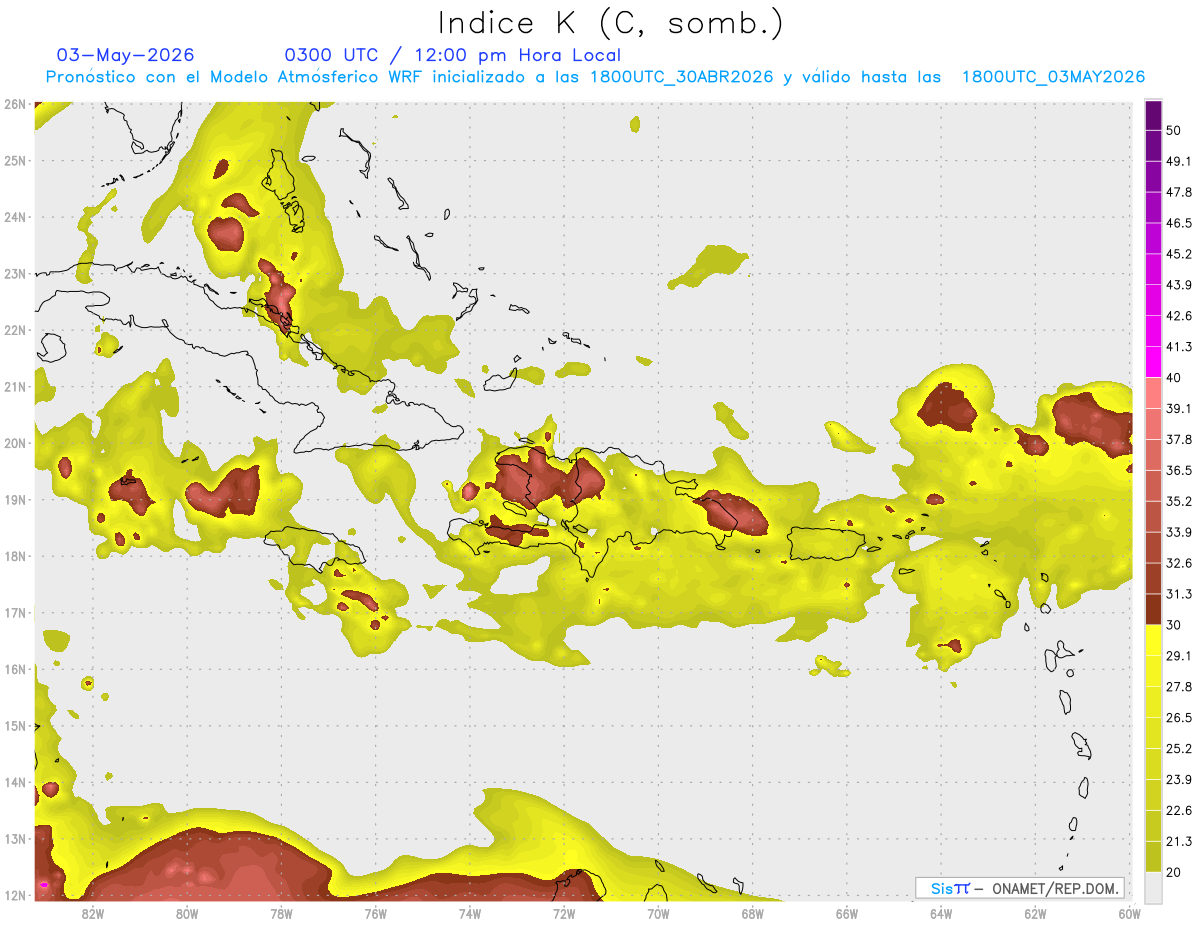Image resolution: width=1200 pixels, height=927 pixels.
Task: Click the SisTT ONAMET/REP.DOM. watermark label
Action: 1019,888
